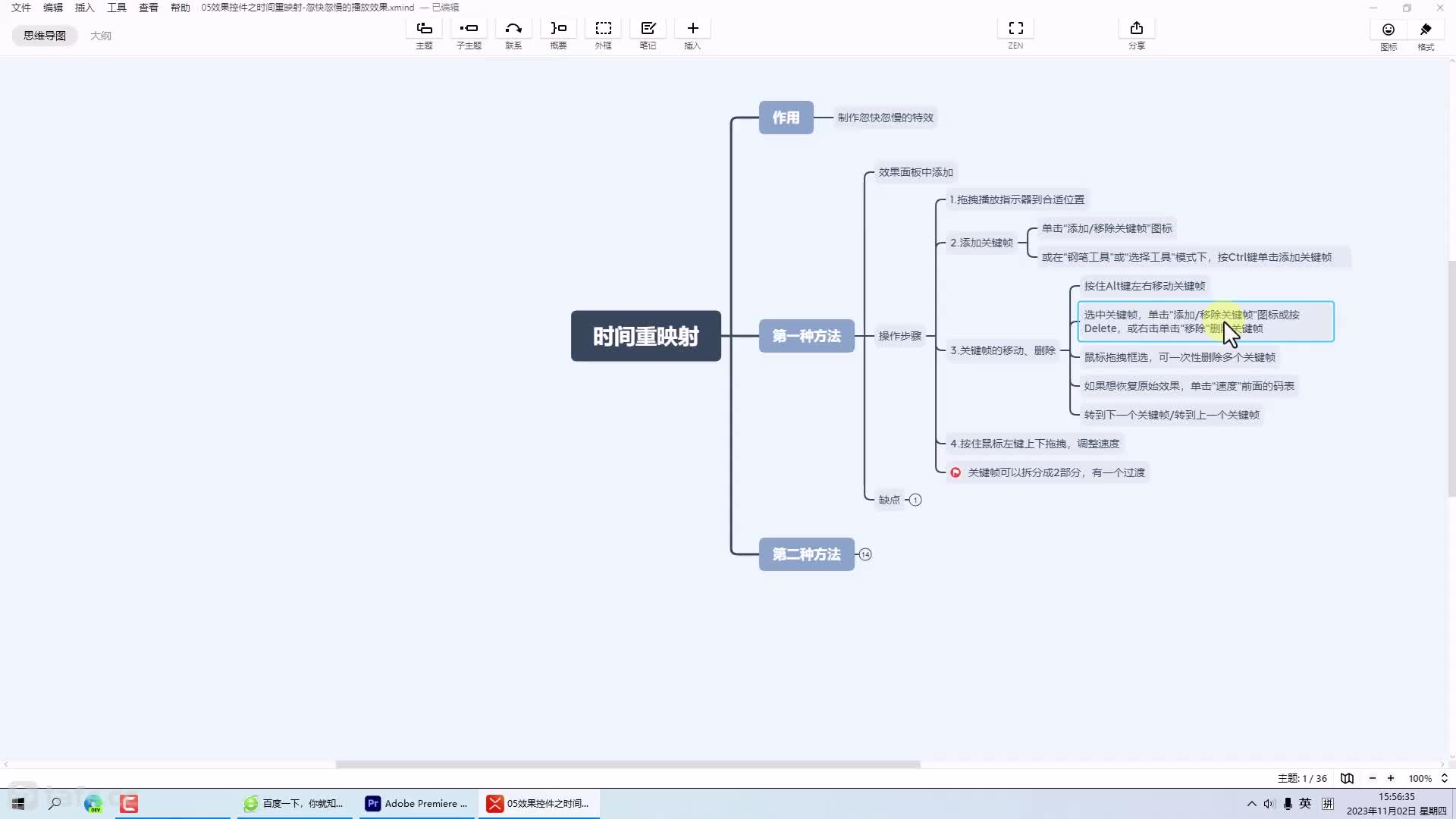Select the 制作忽快忽慢的特效 subtopic
This screenshot has height=819, width=1456.
886,118
